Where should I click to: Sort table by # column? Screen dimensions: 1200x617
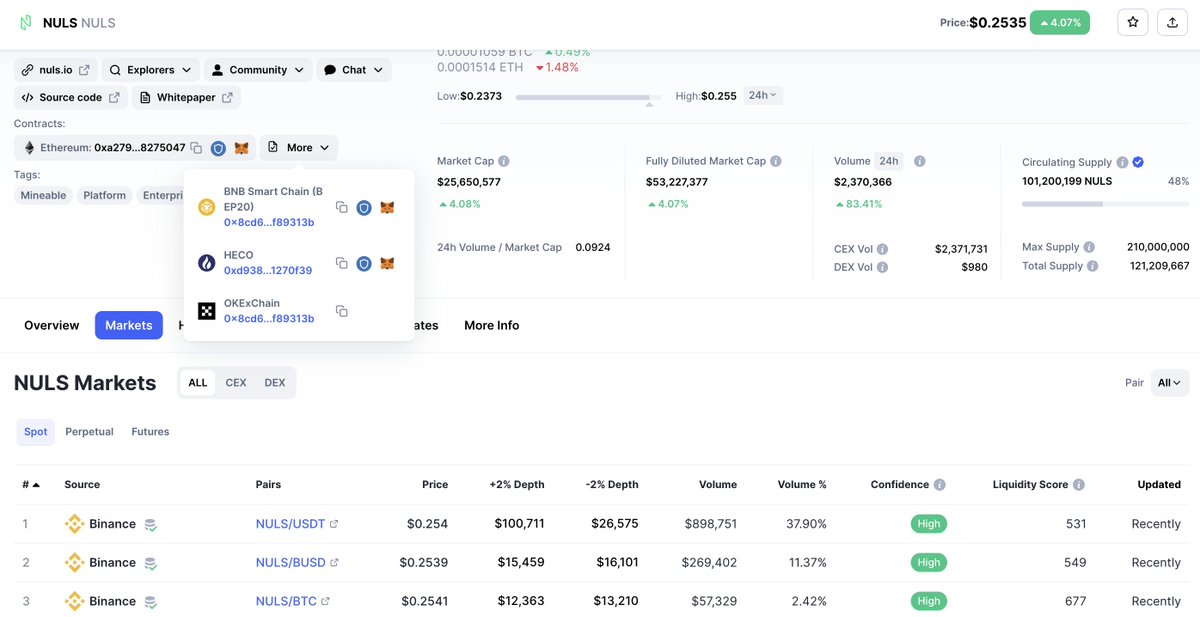[31, 484]
